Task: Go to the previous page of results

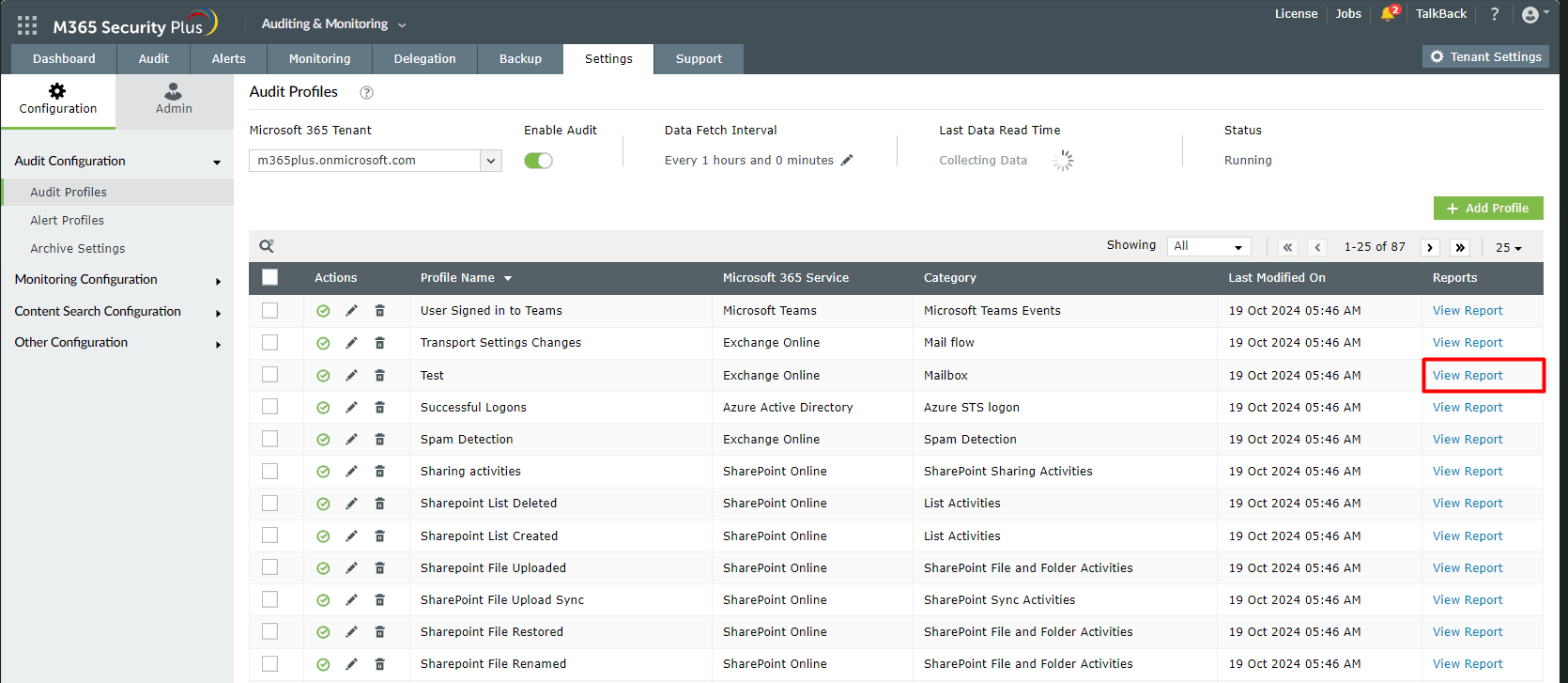Action: pyautogui.click(x=1318, y=247)
